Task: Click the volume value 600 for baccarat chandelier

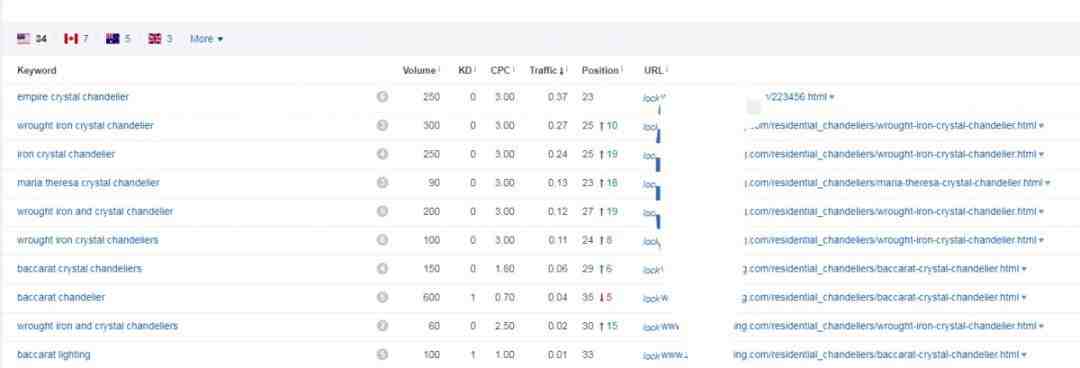Action: click(431, 297)
